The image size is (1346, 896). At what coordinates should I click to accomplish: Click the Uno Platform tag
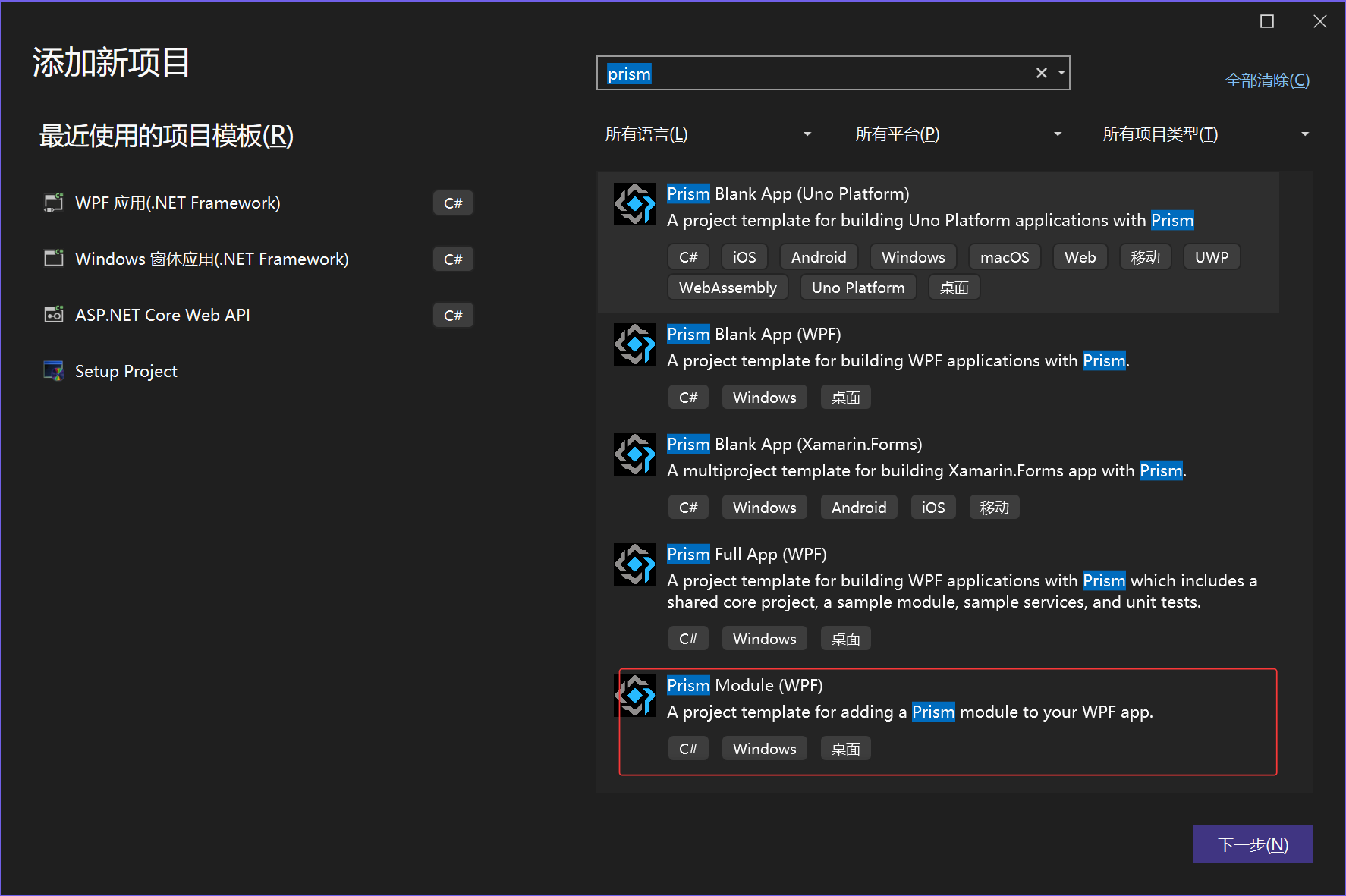tap(858, 288)
